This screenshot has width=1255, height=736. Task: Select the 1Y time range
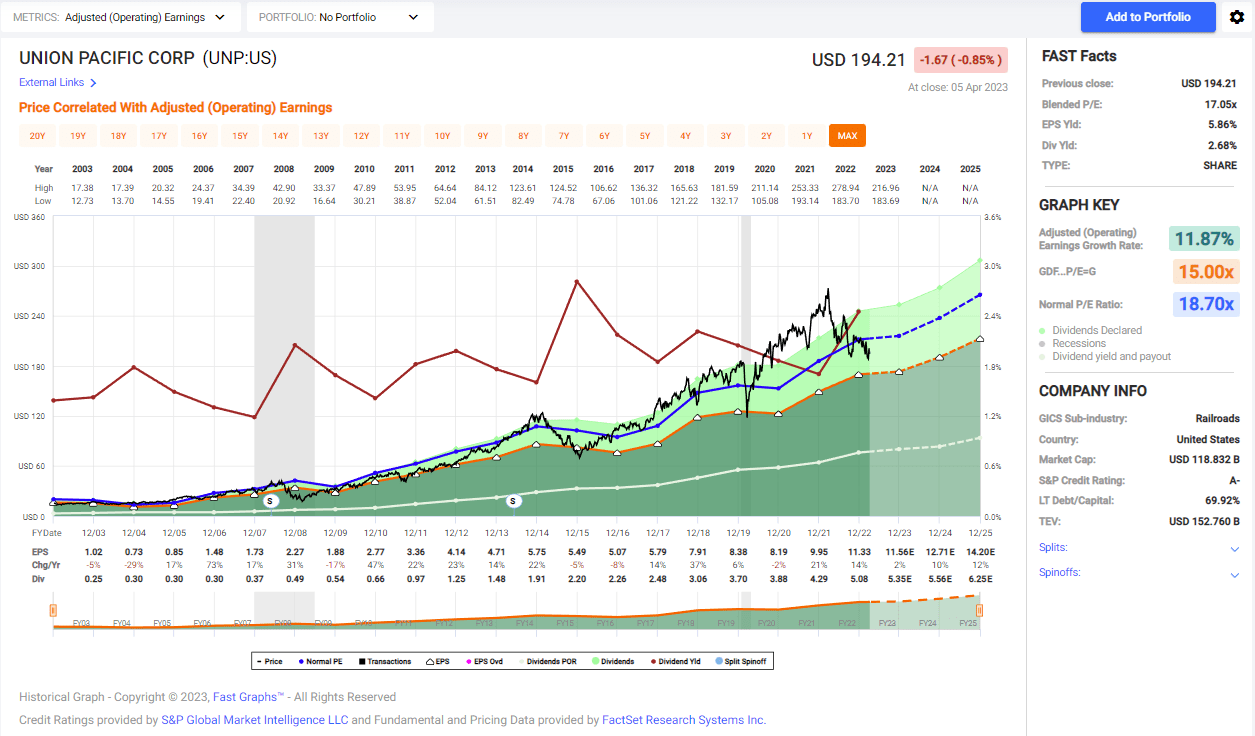807,136
